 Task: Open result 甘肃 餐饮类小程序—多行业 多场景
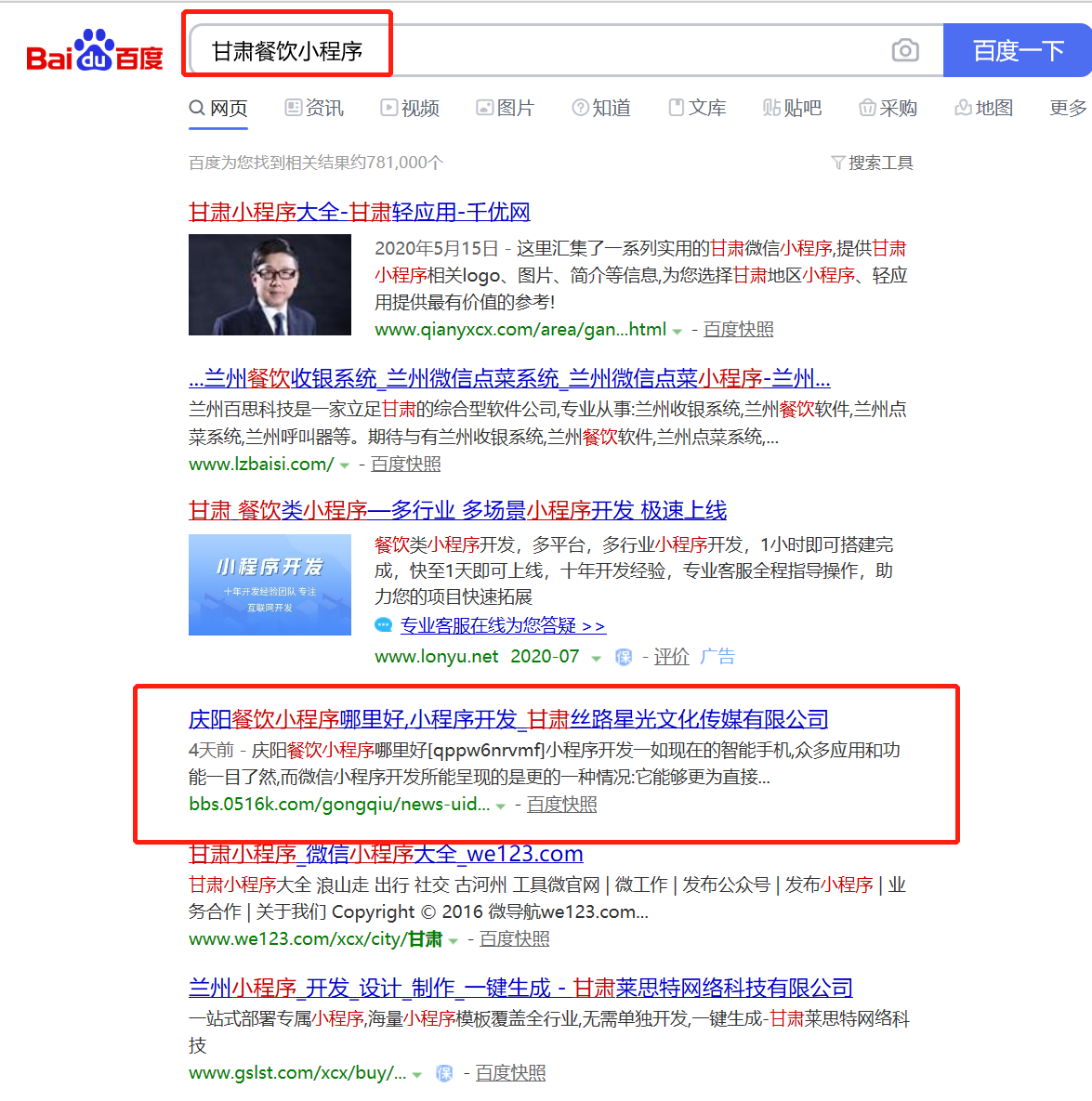[x=458, y=510]
